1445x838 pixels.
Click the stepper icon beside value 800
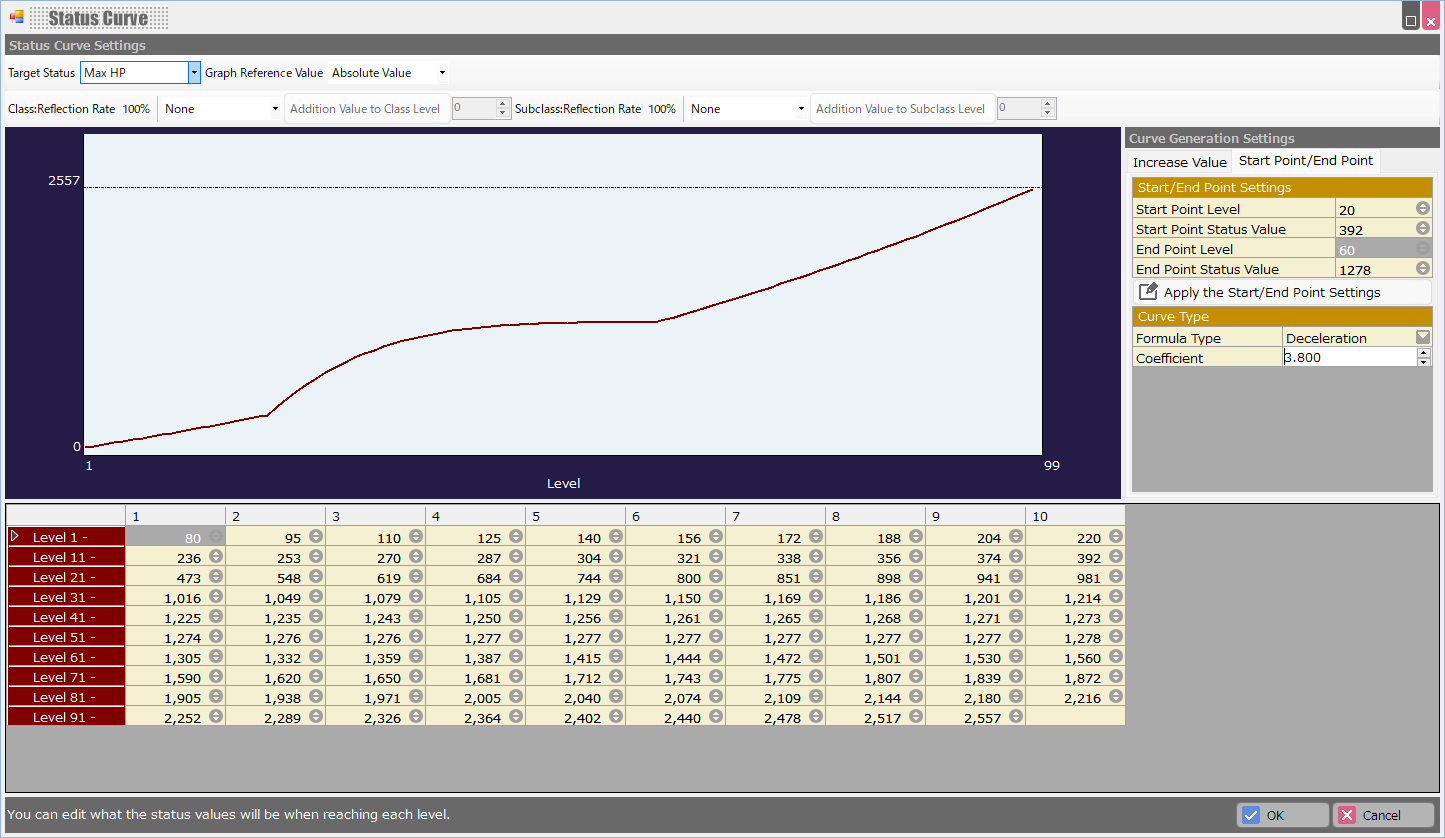point(715,577)
